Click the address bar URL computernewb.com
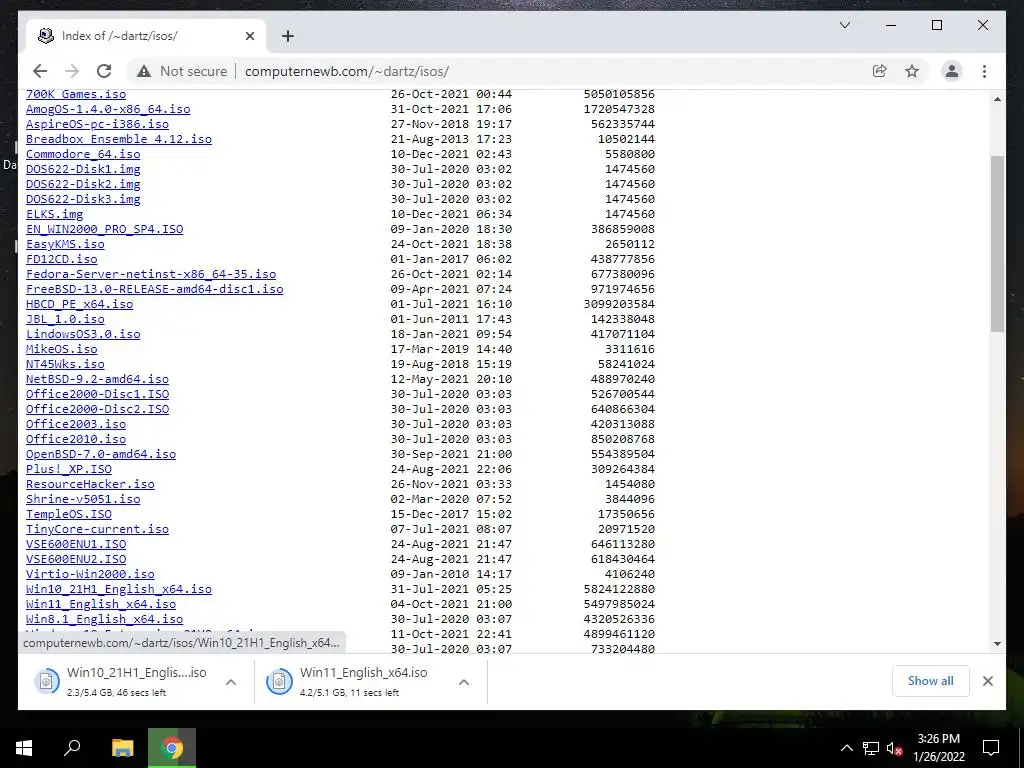1024x768 pixels. (x=347, y=71)
